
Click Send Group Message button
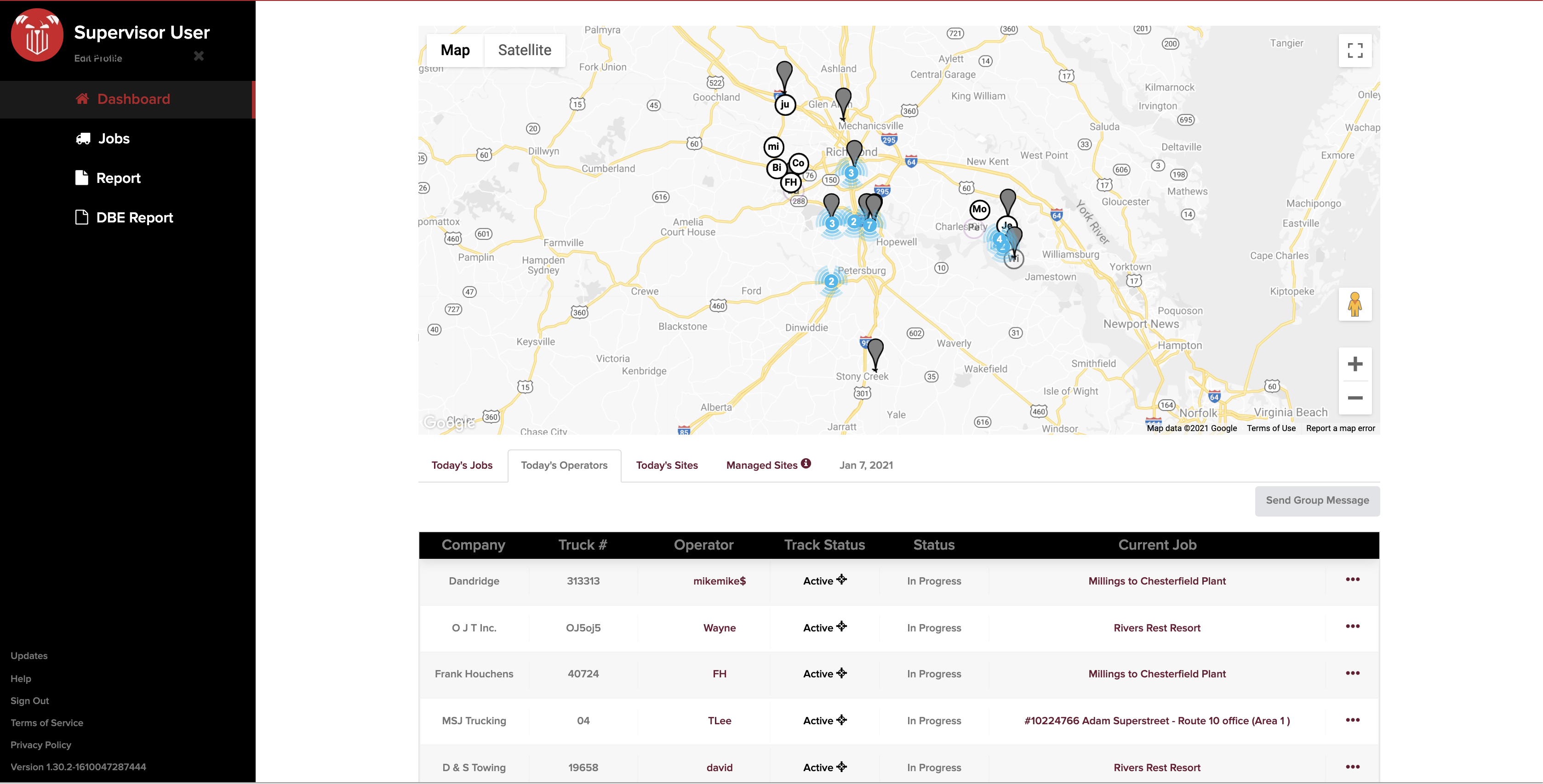[1317, 501]
